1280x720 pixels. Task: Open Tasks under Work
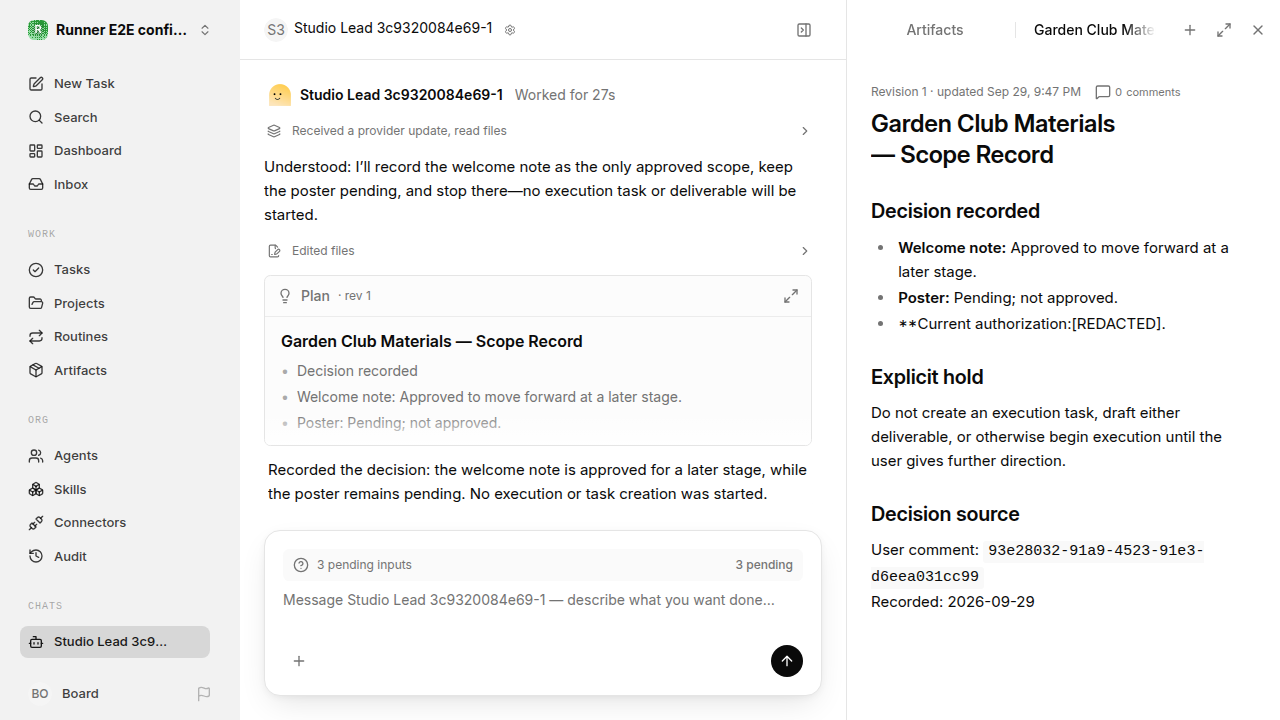(120, 269)
